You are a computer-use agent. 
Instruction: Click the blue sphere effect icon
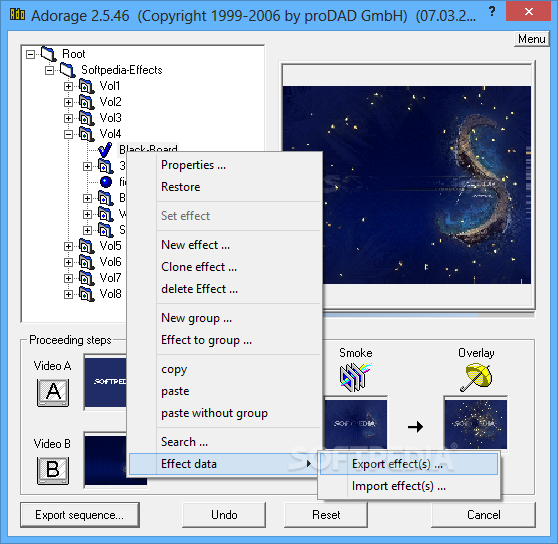click(106, 182)
